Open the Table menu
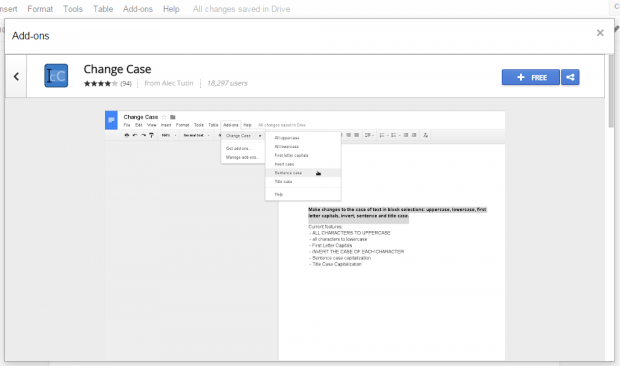Image resolution: width=620 pixels, height=366 pixels. (x=103, y=9)
